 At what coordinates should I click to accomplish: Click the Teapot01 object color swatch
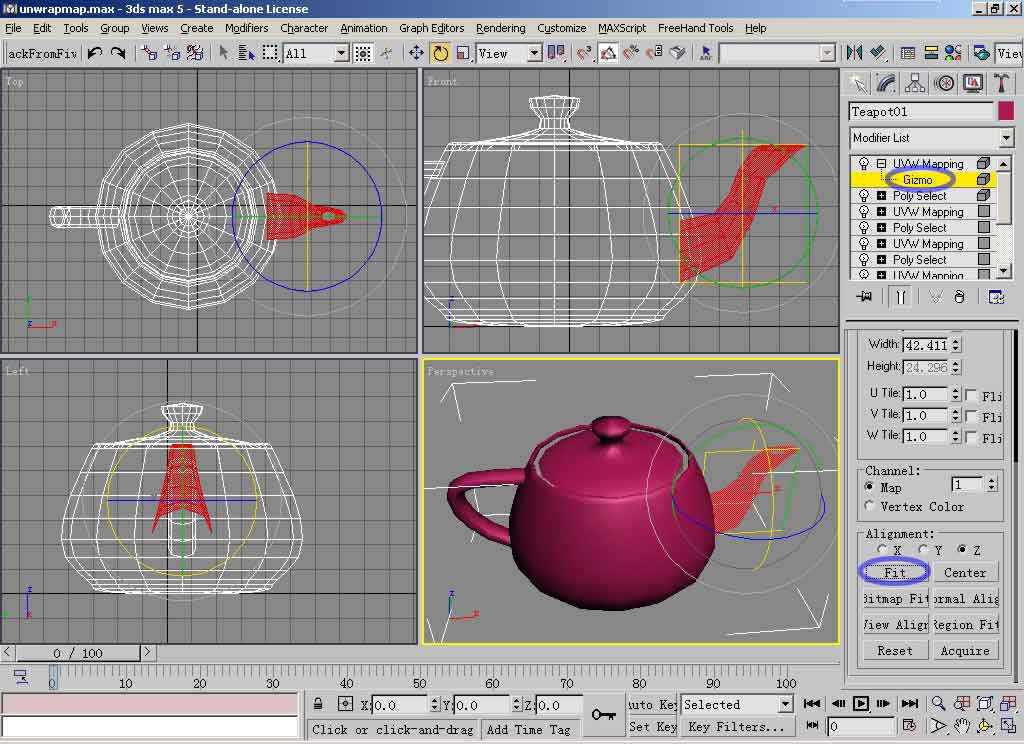pyautogui.click(x=1006, y=112)
